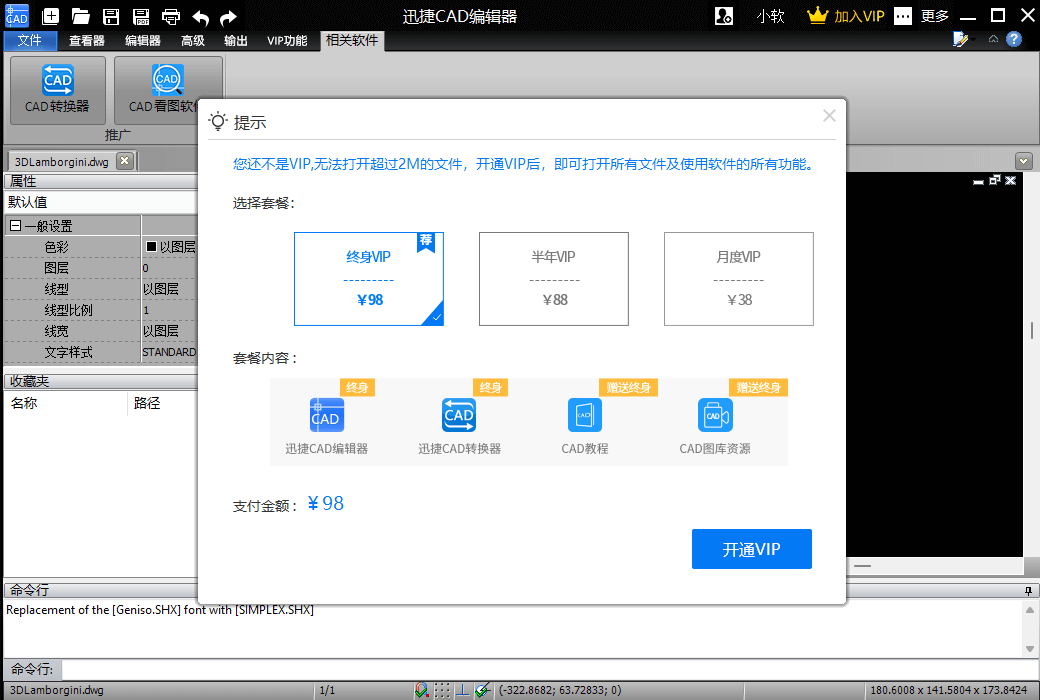Save the drawing with the floppy disk icon
Viewport: 1040px width, 700px height.
(x=111, y=17)
